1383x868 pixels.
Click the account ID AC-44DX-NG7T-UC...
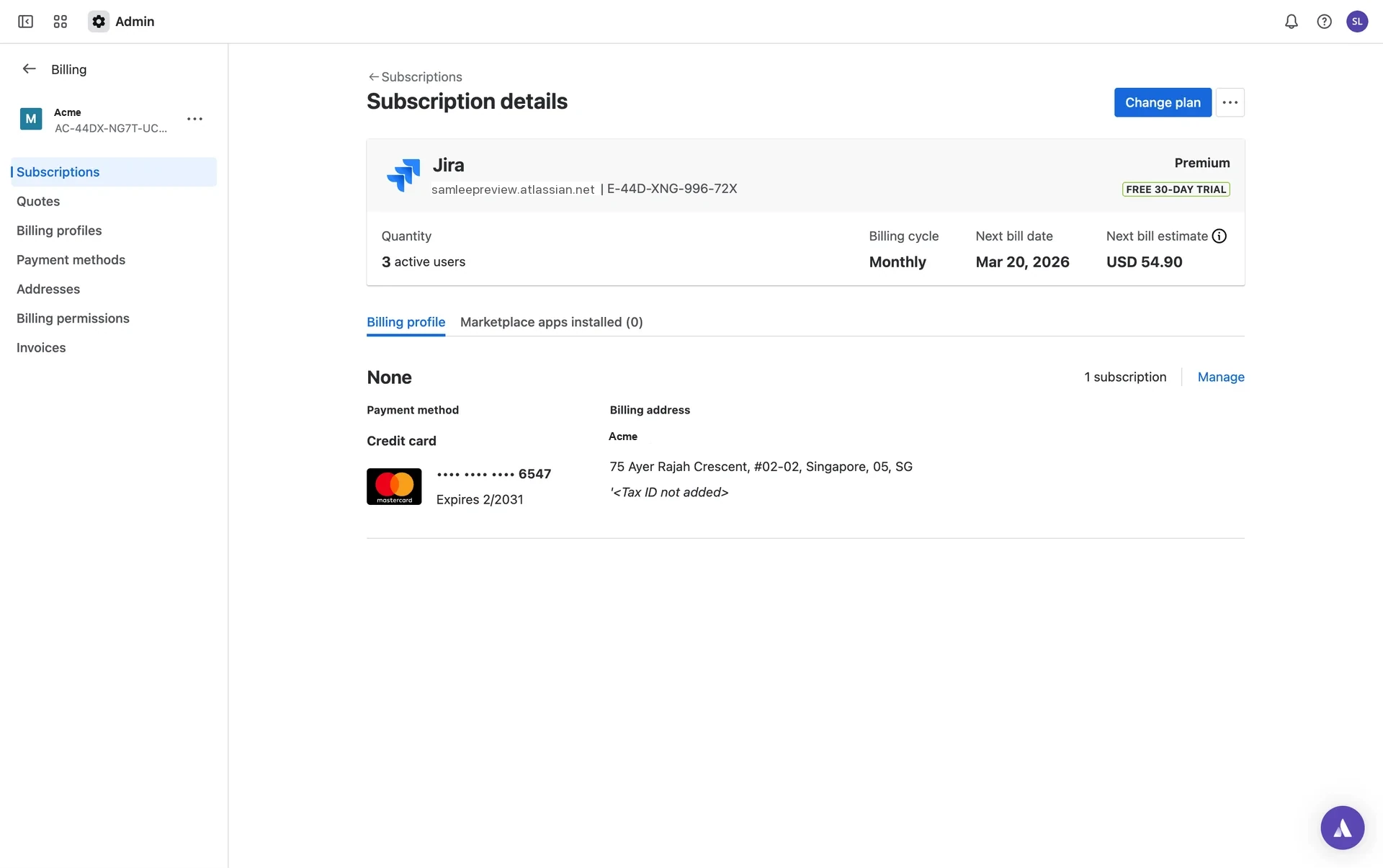click(111, 128)
